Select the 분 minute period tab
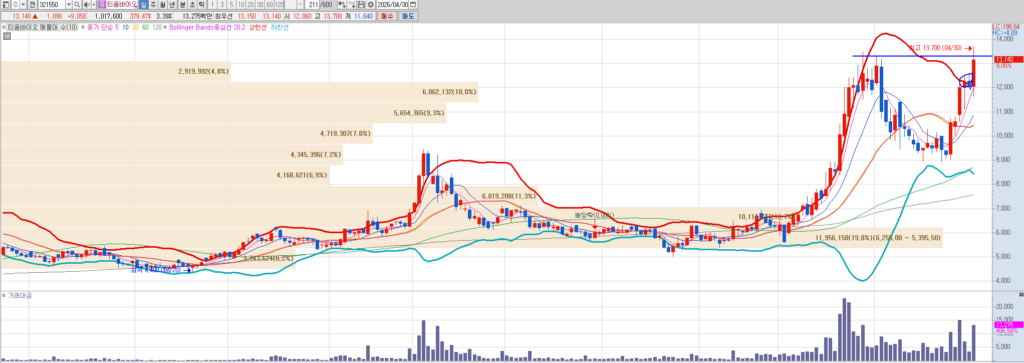The image size is (1024, 363). point(182,5)
